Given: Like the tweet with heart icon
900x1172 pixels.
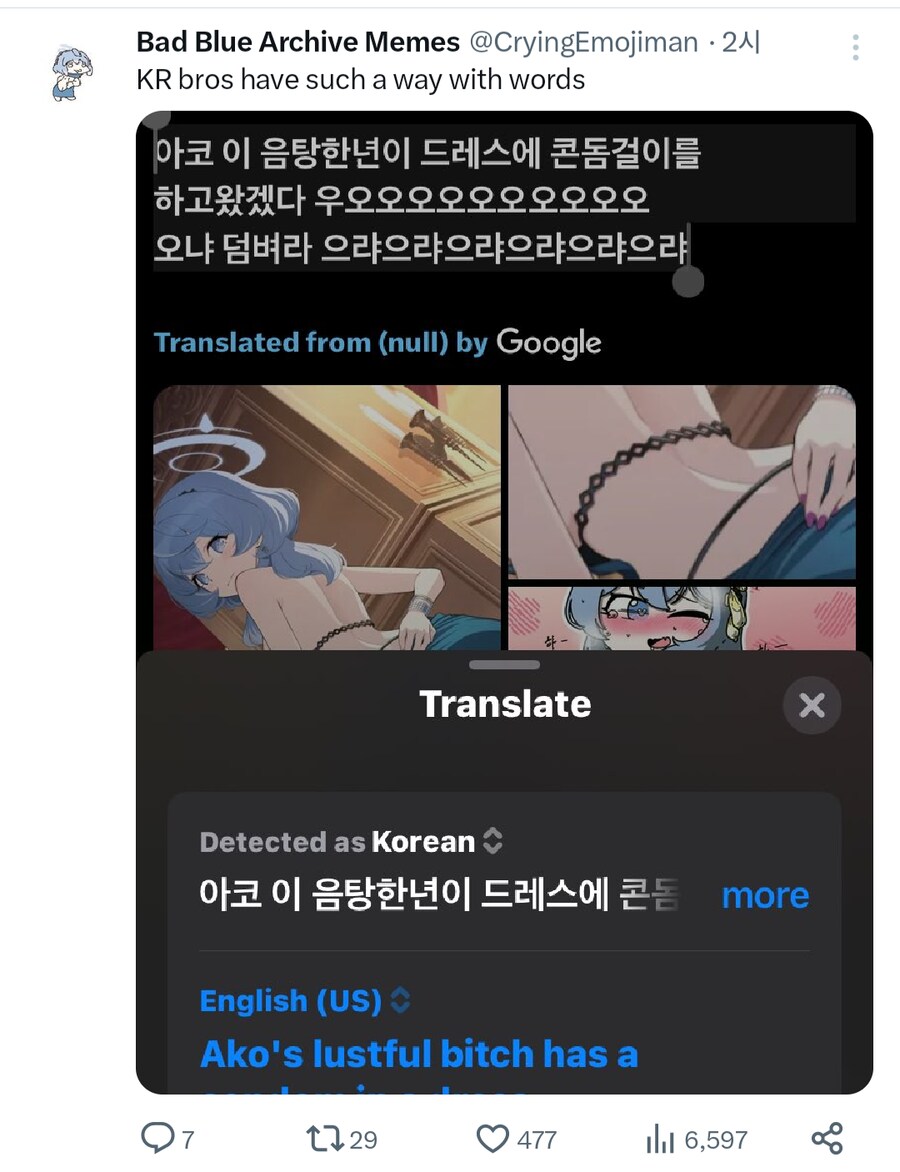Looking at the screenshot, I should 493,1139.
